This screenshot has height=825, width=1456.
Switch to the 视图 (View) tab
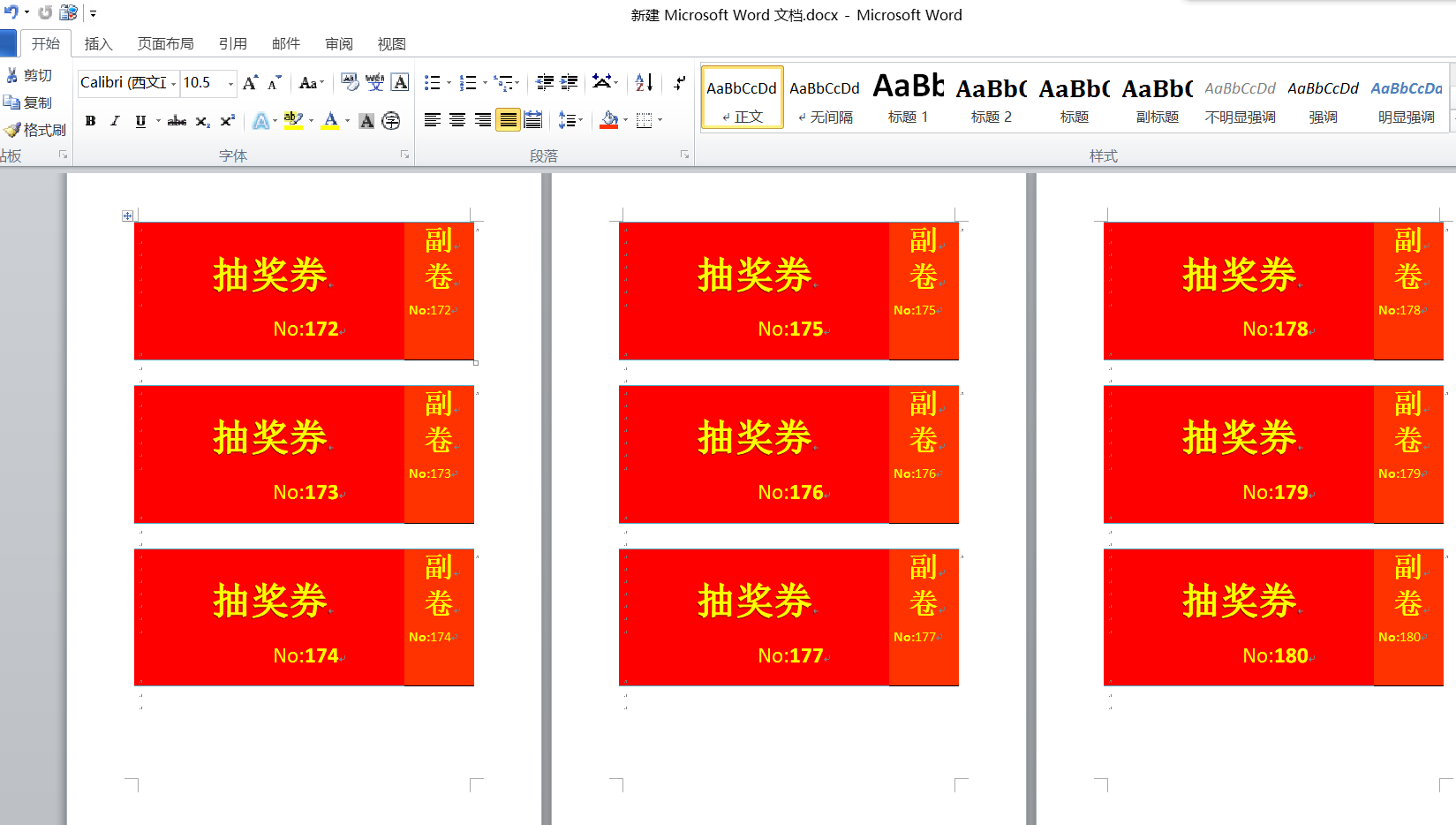pos(391,44)
